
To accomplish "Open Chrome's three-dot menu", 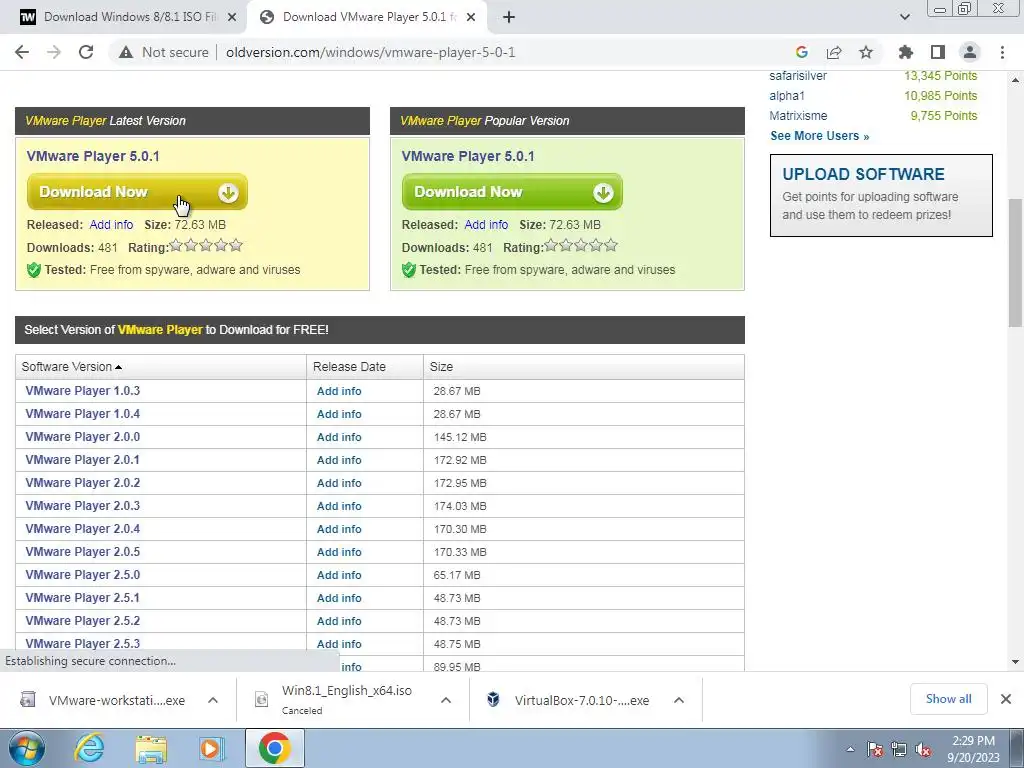I will pos(1002,52).
